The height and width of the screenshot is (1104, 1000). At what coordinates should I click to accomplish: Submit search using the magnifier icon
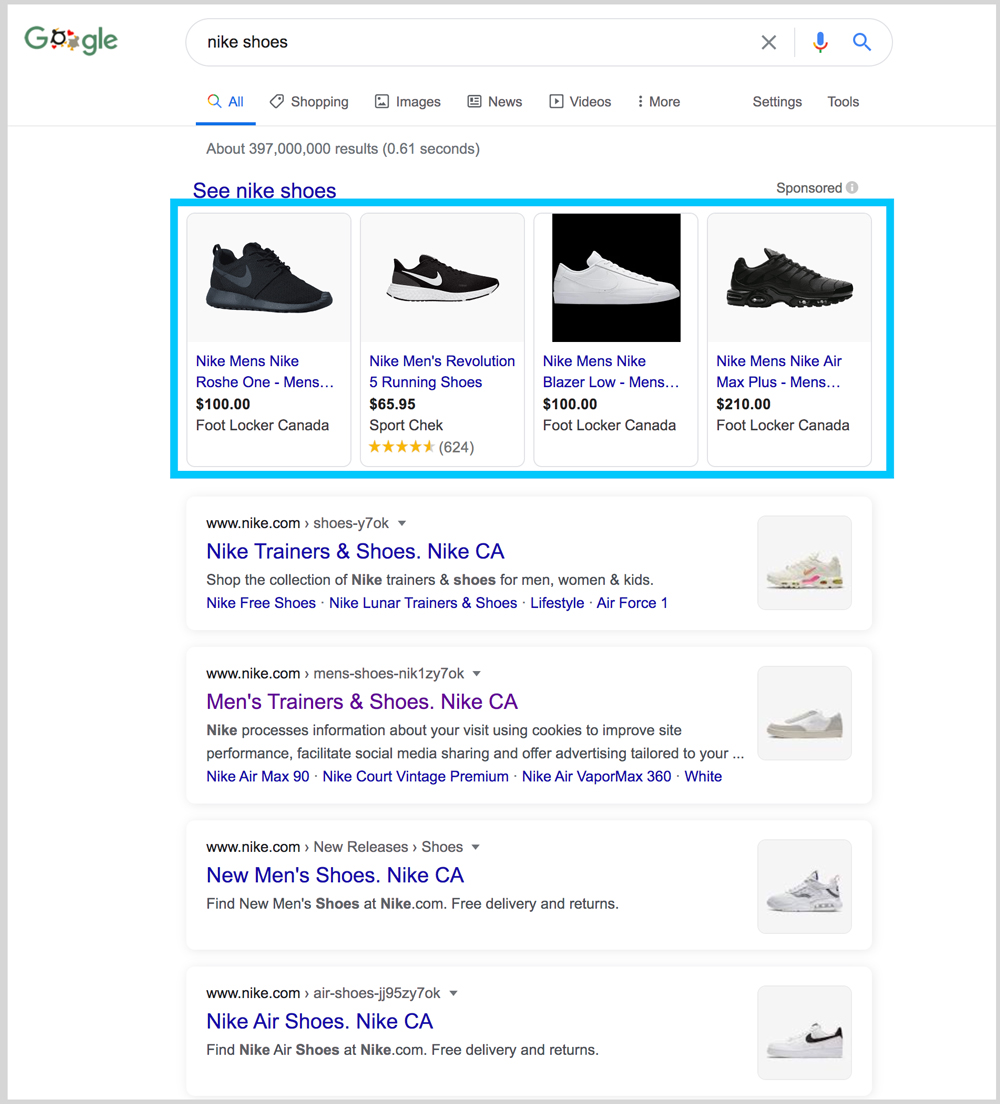861,42
